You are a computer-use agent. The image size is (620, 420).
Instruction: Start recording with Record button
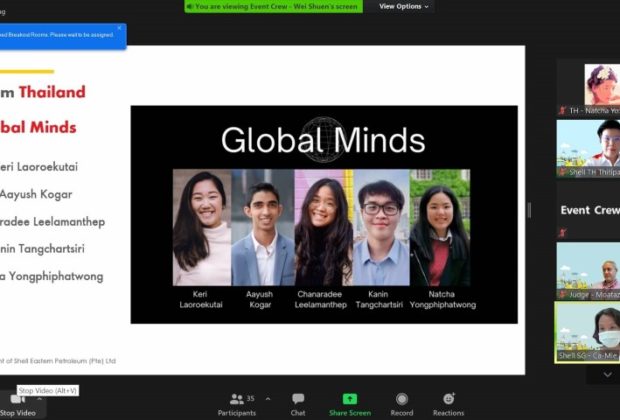[402, 405]
